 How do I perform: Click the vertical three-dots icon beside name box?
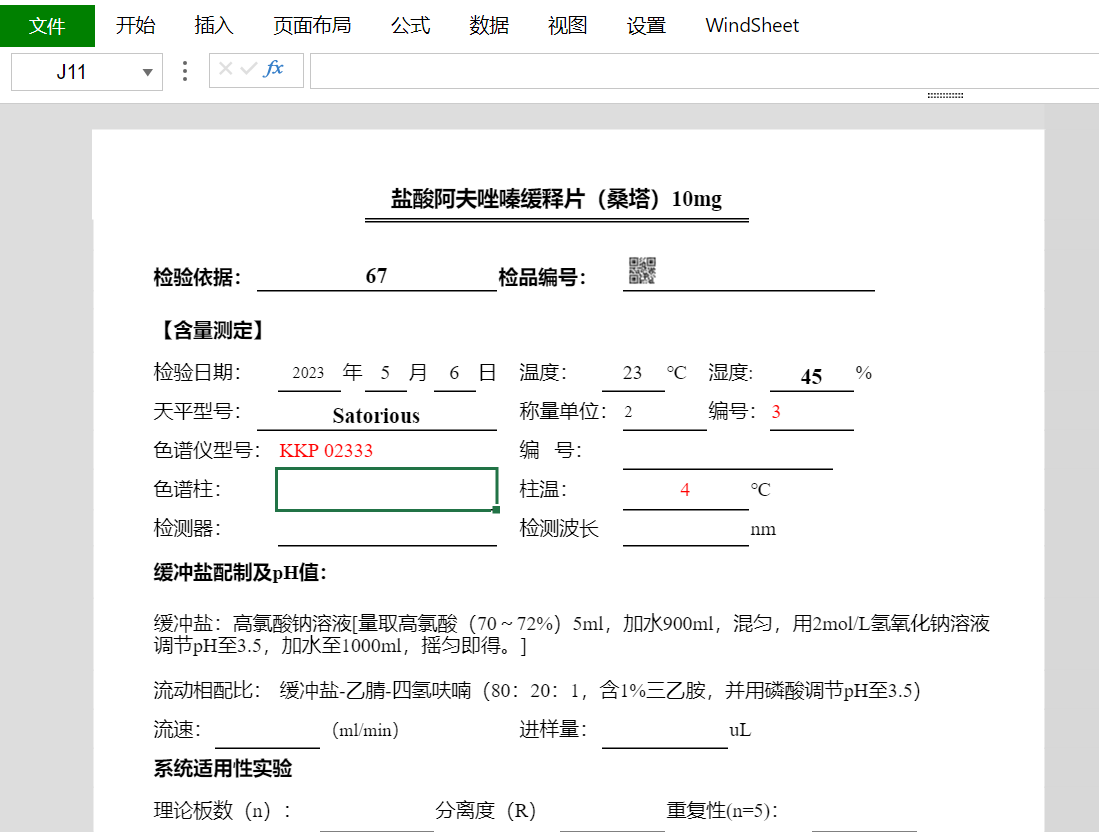point(184,71)
